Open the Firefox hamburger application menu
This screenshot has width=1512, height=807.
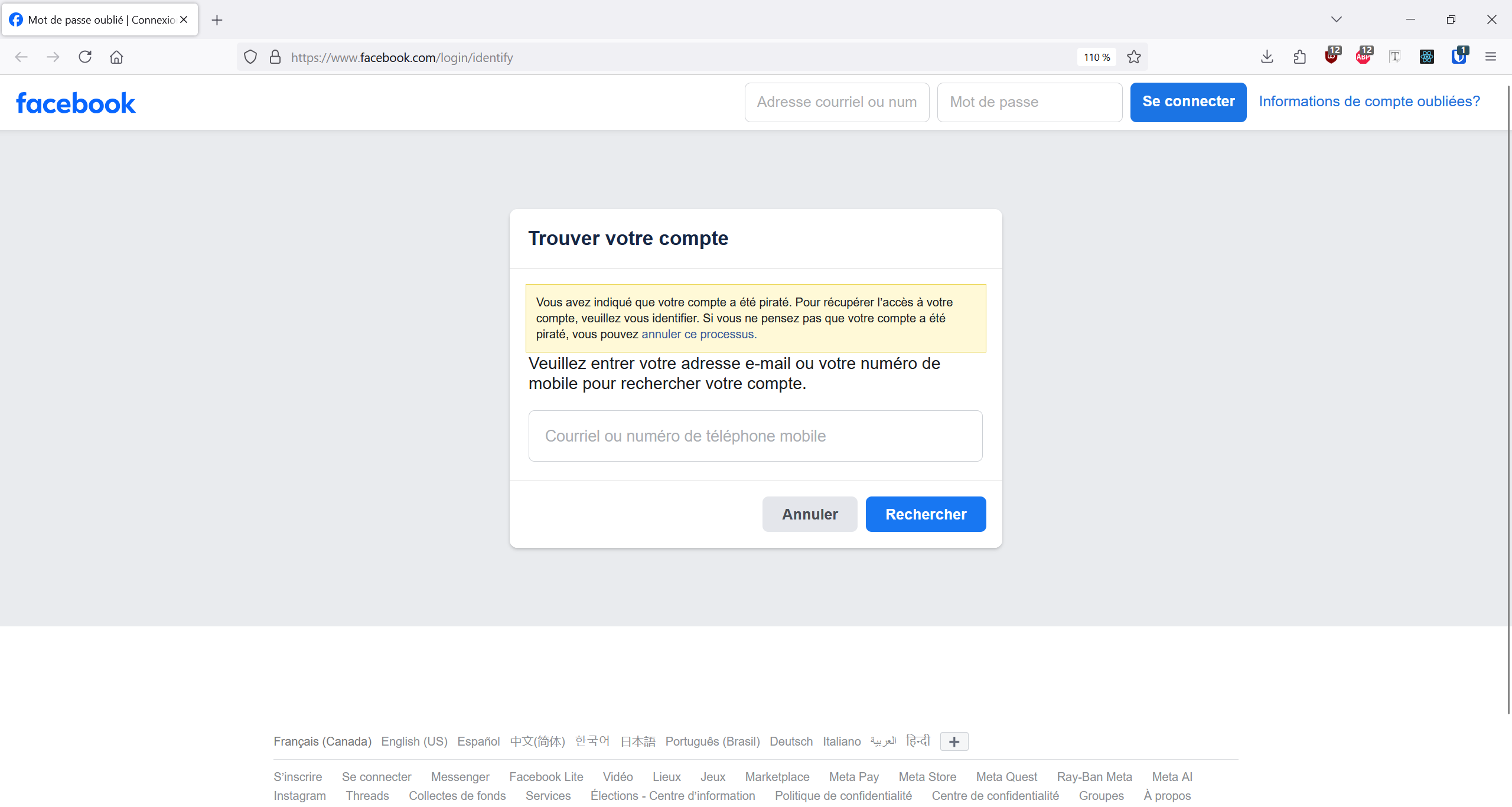[x=1490, y=57]
